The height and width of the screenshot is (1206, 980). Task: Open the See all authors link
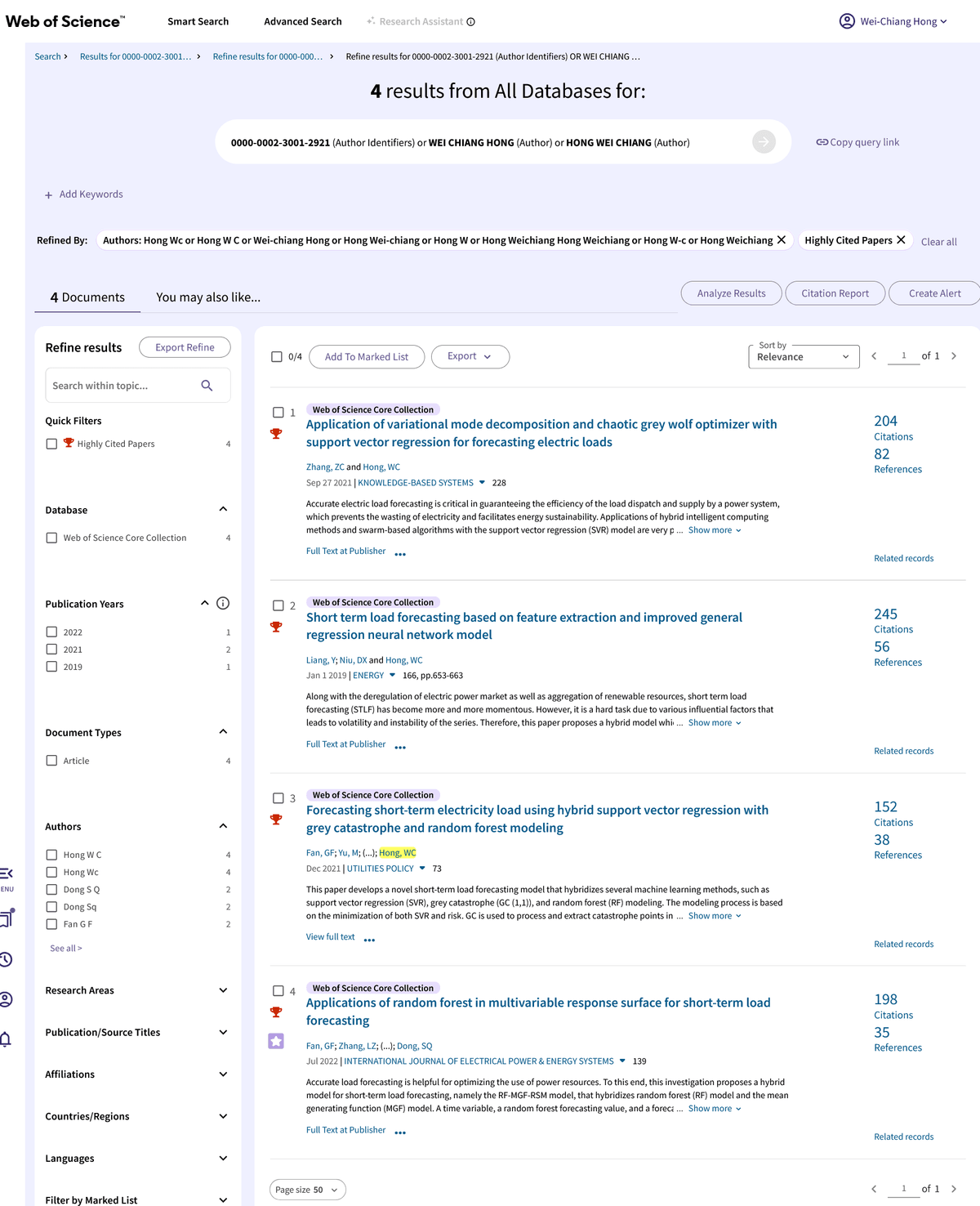[66, 949]
